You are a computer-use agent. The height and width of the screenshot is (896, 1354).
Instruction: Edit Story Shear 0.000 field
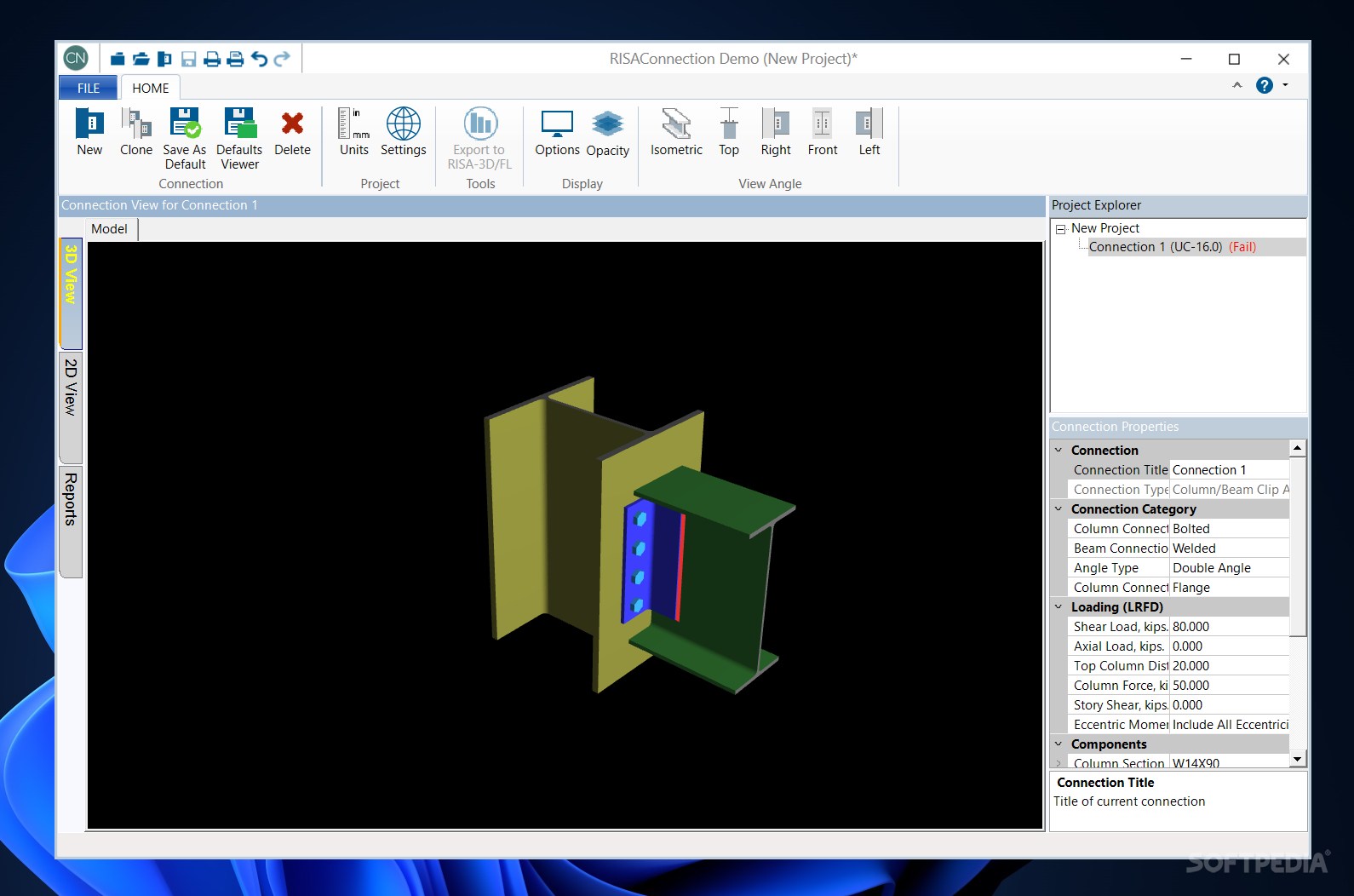(1230, 705)
